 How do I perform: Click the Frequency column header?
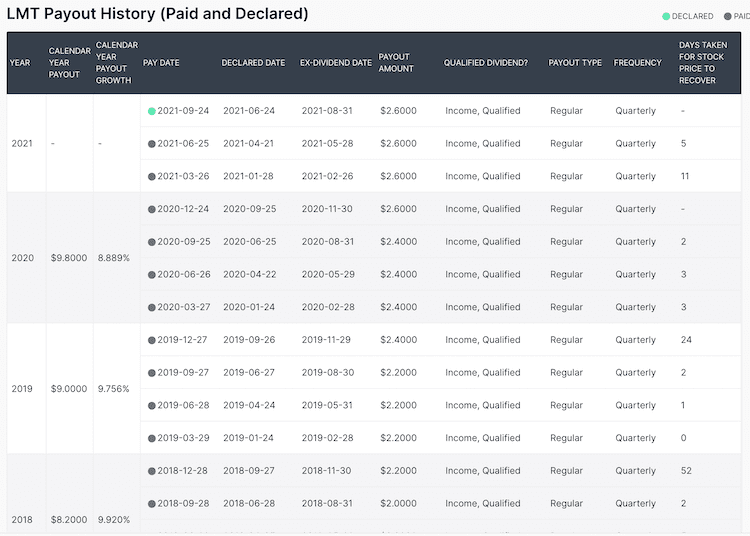(x=638, y=63)
